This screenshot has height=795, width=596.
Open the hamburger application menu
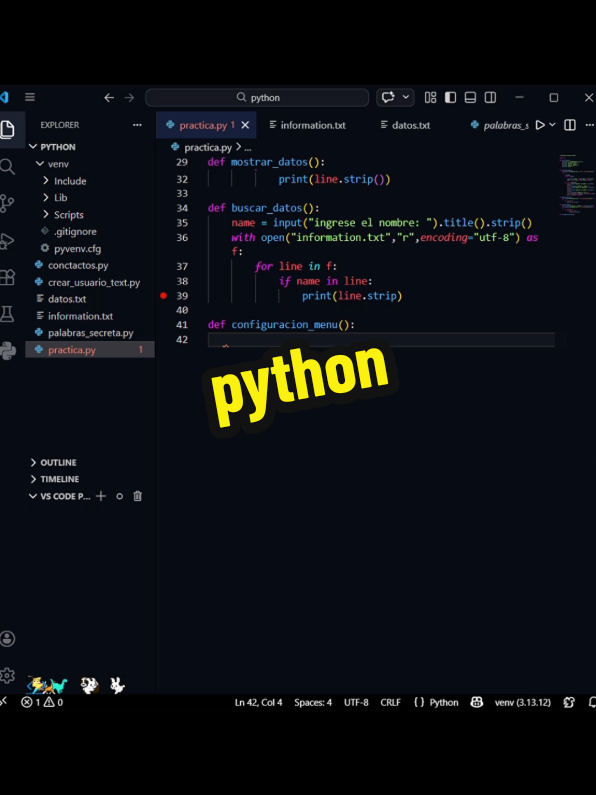click(30, 97)
